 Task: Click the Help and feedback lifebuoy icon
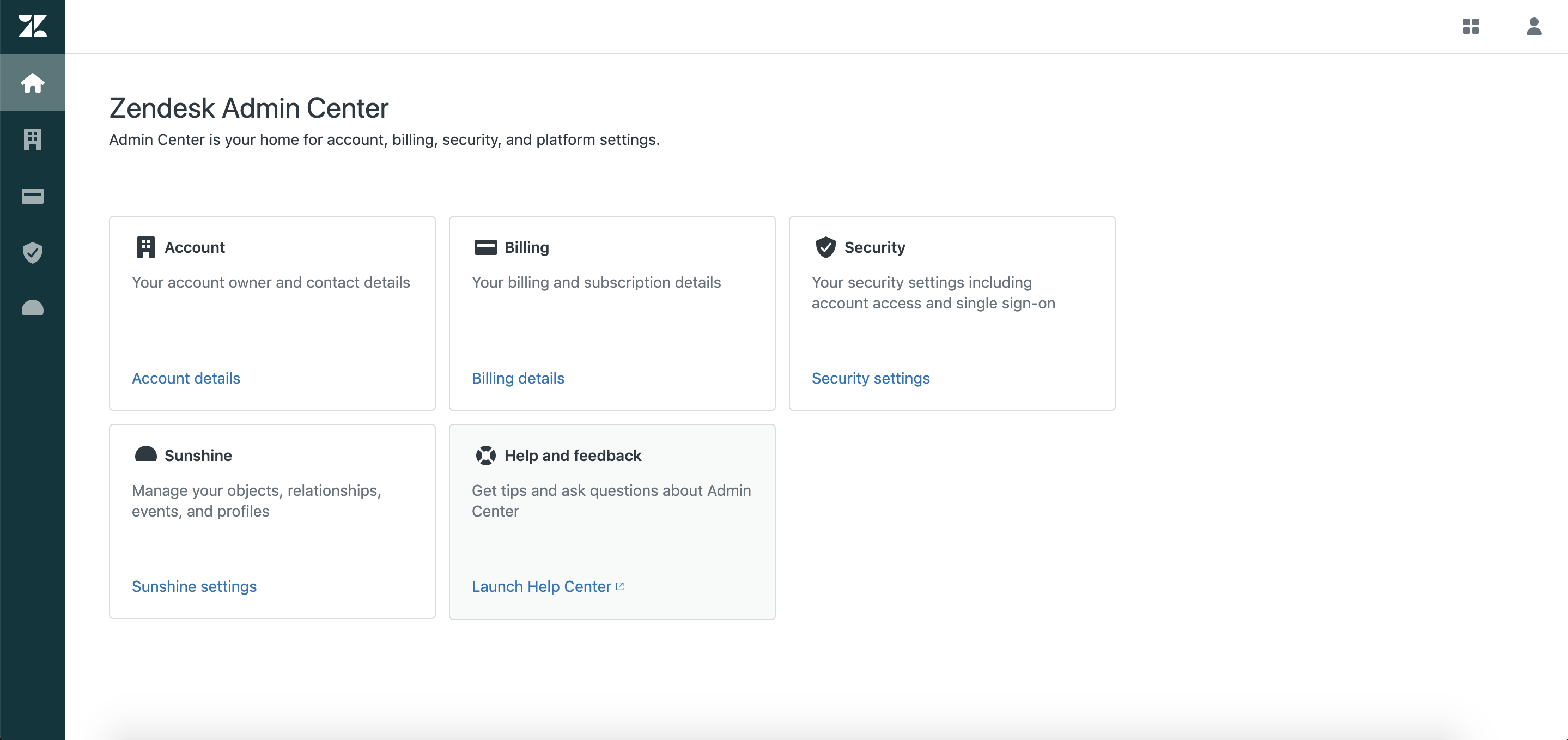click(485, 456)
